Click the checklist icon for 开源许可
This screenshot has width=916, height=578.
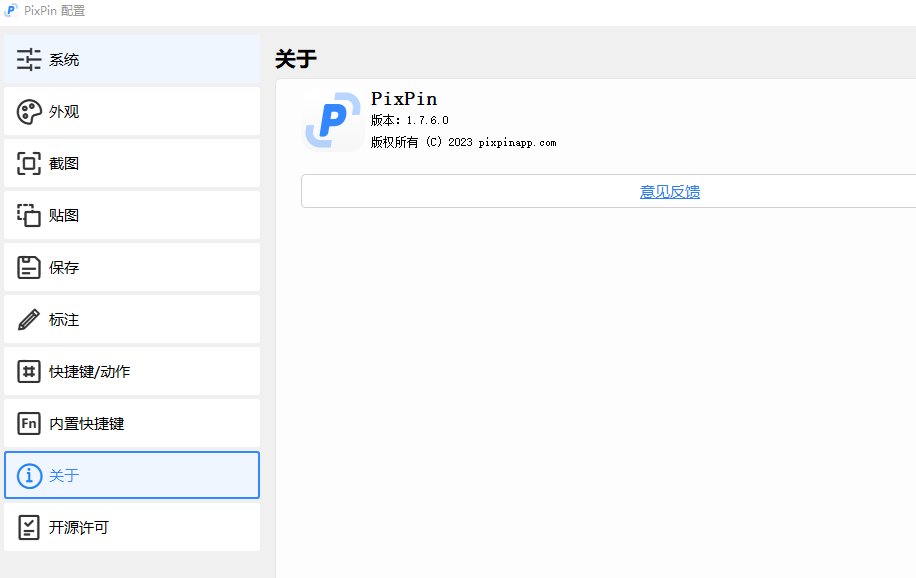coord(29,528)
